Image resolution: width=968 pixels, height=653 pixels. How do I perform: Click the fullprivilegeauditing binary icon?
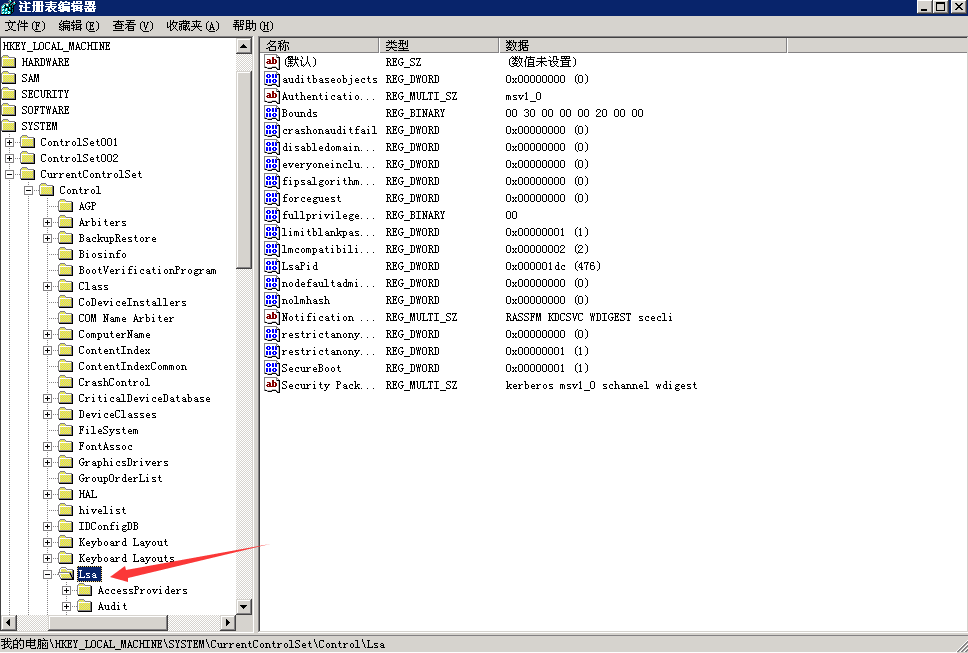(x=272, y=215)
